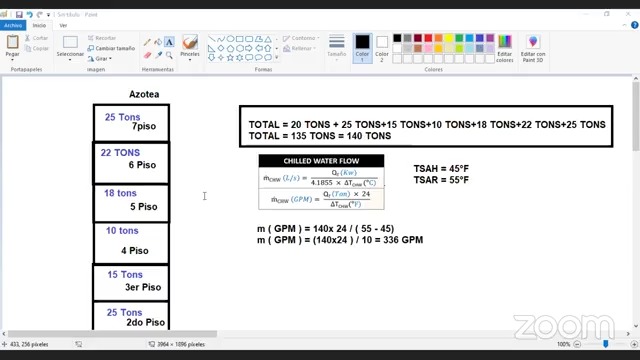This screenshot has height=360, width=640.
Task: Open Paint Help question mark icon
Action: point(635,25)
